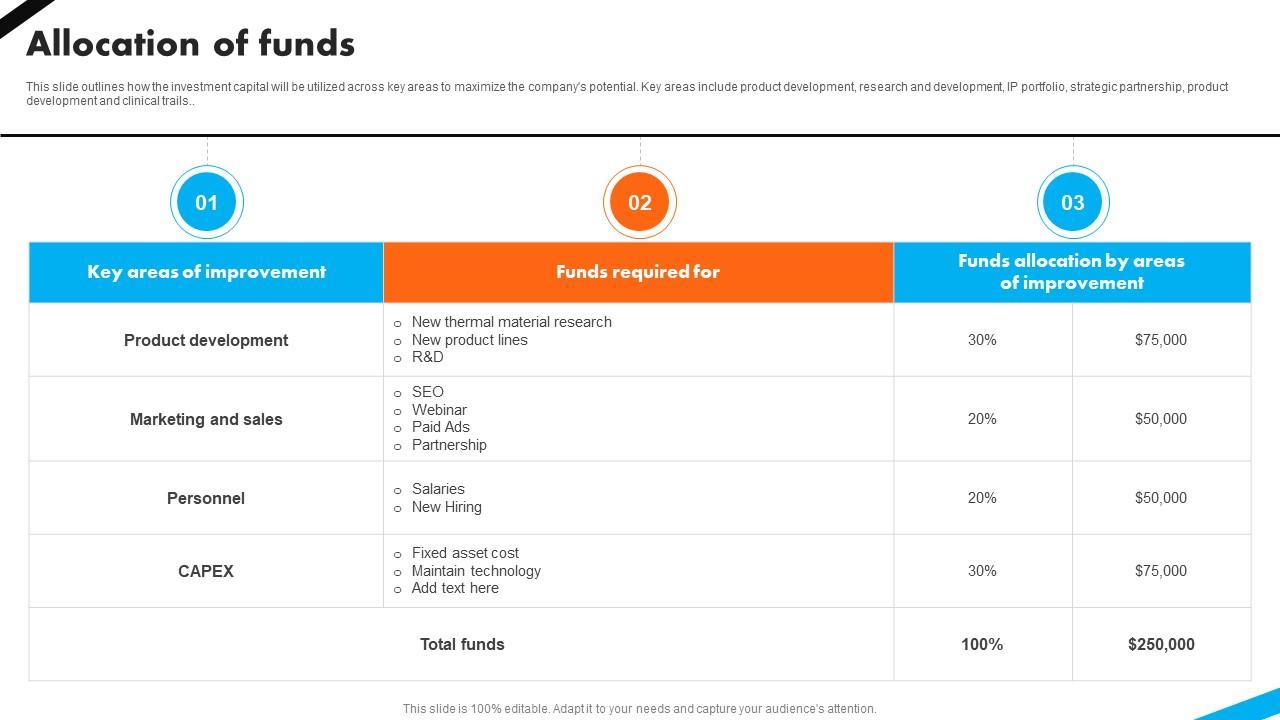Click the CAPEX row label
This screenshot has height=720, width=1280.
tap(206, 571)
